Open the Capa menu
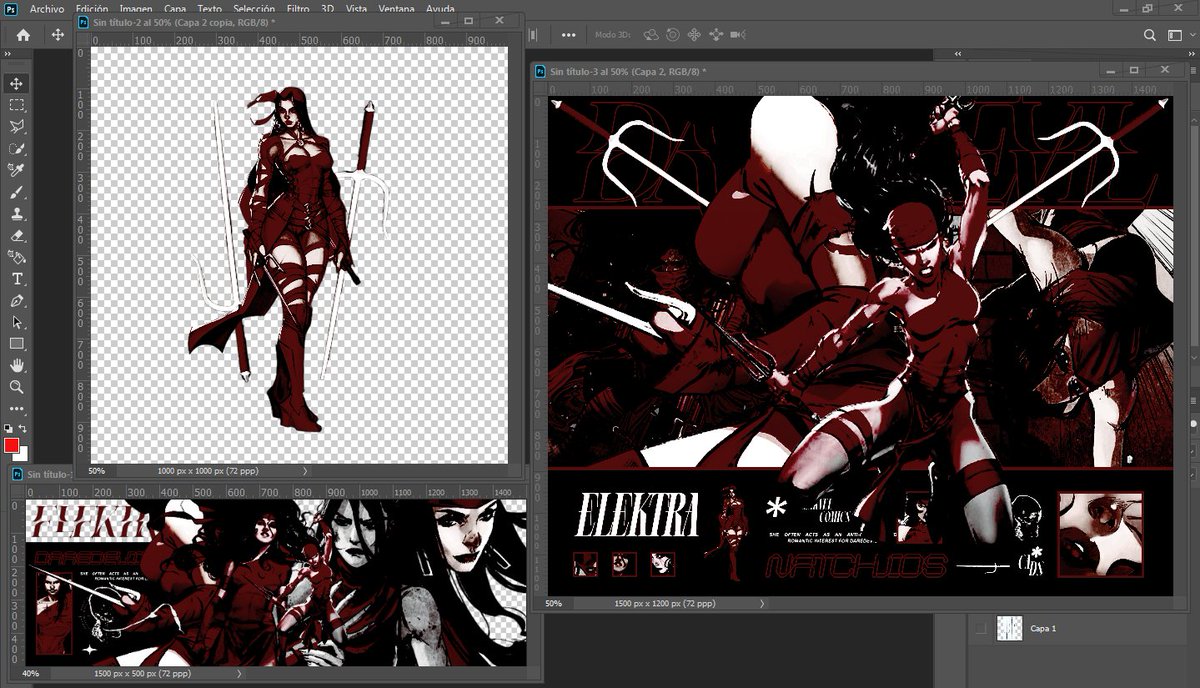Screen dimensions: 1200x688 click(x=175, y=8)
